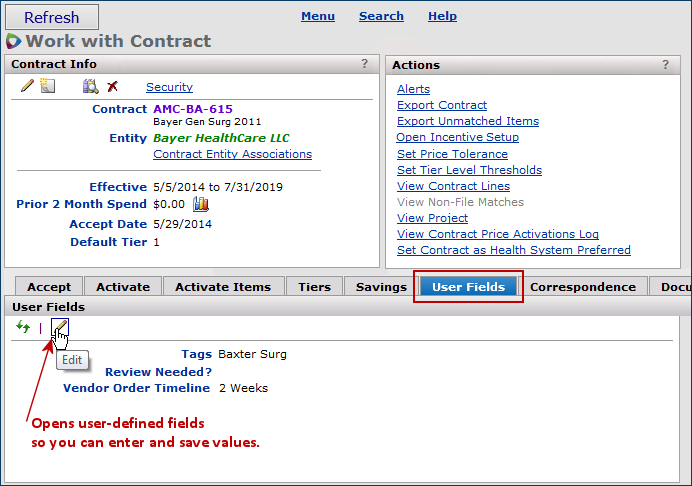The width and height of the screenshot is (692, 486).
Task: Click Set Contract as Health System Preferred
Action: click(513, 250)
